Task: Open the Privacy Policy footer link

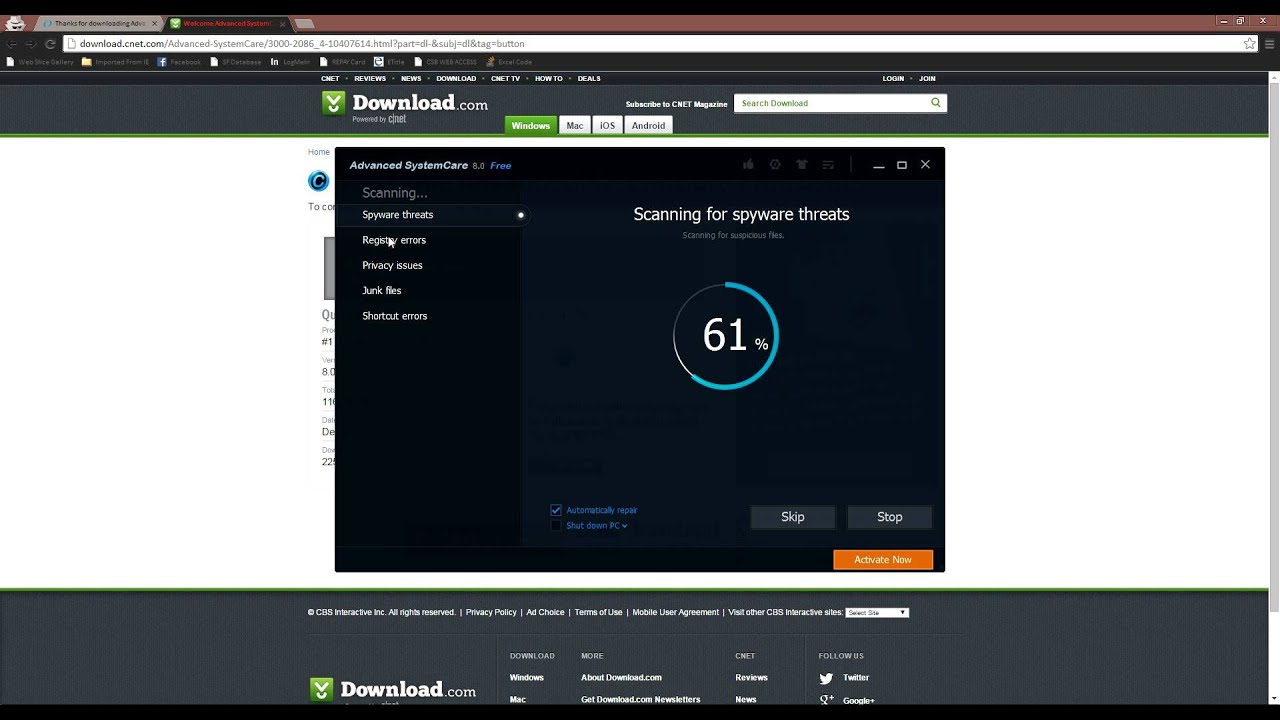Action: pyautogui.click(x=491, y=613)
